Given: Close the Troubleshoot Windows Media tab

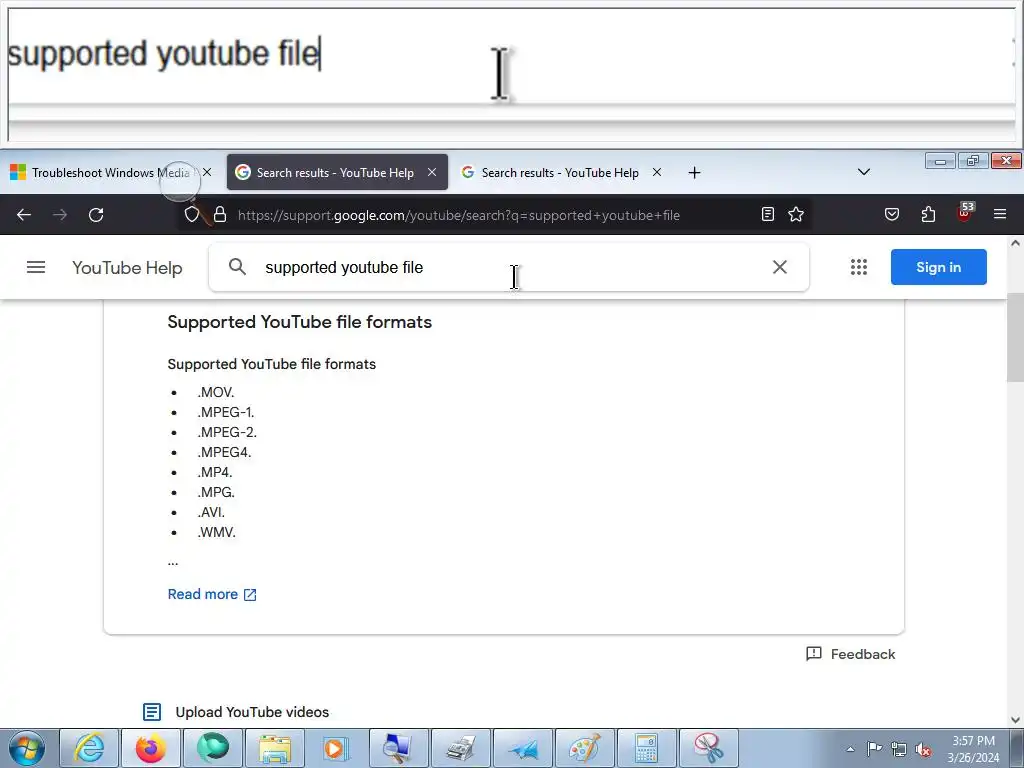Looking at the screenshot, I should pos(207,172).
